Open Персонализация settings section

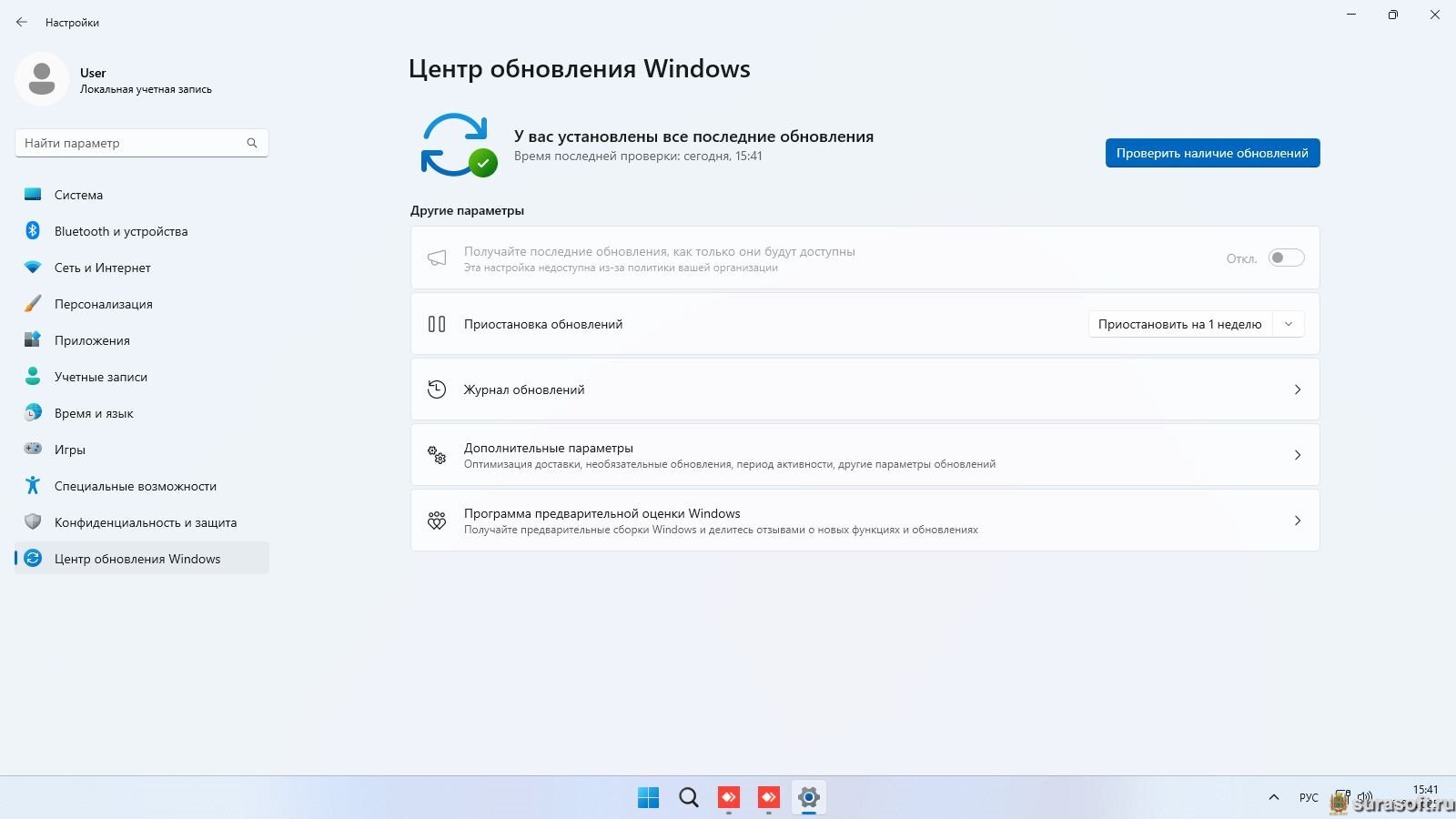tap(142, 303)
